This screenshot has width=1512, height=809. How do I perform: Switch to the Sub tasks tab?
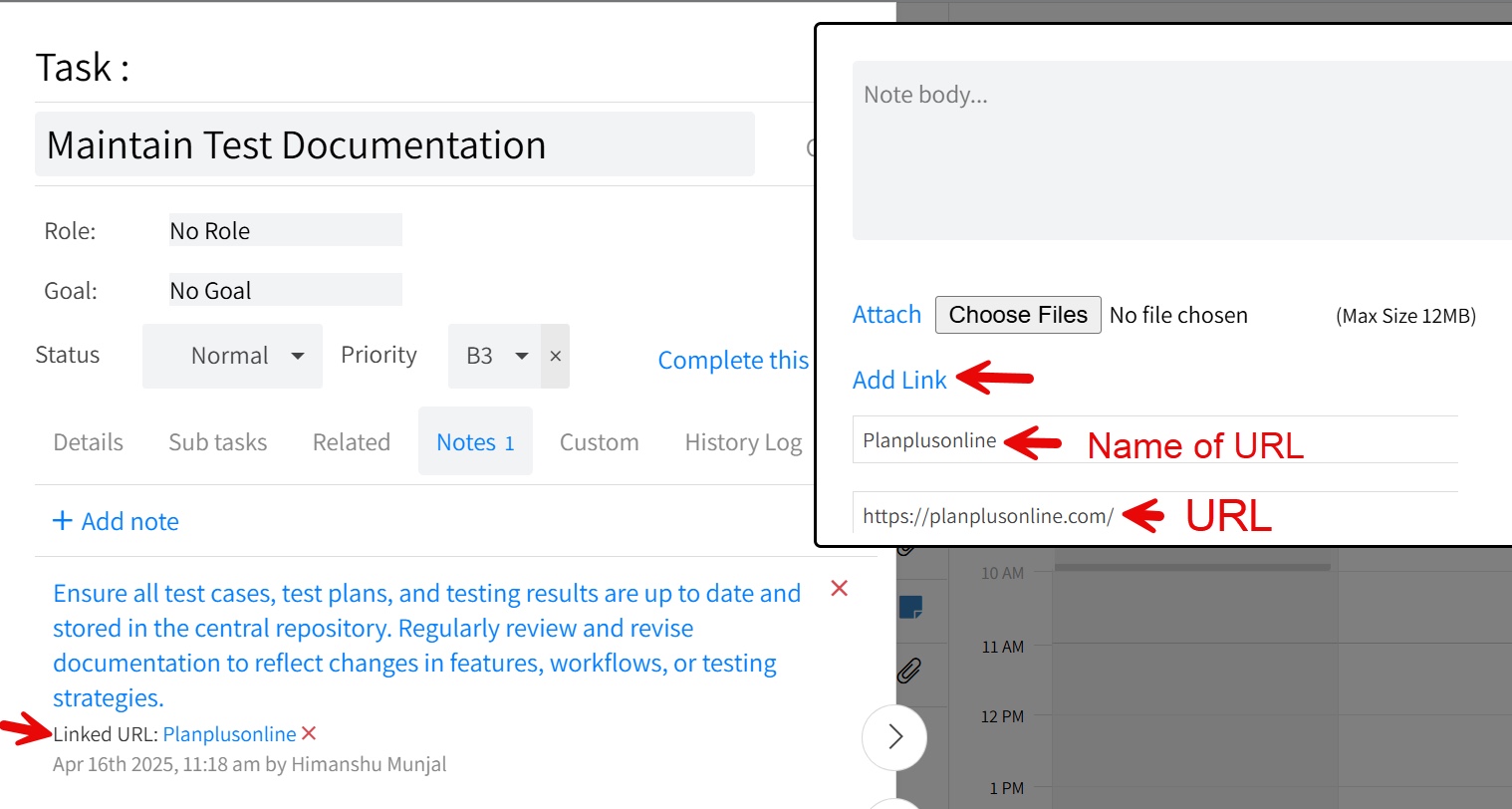(217, 442)
